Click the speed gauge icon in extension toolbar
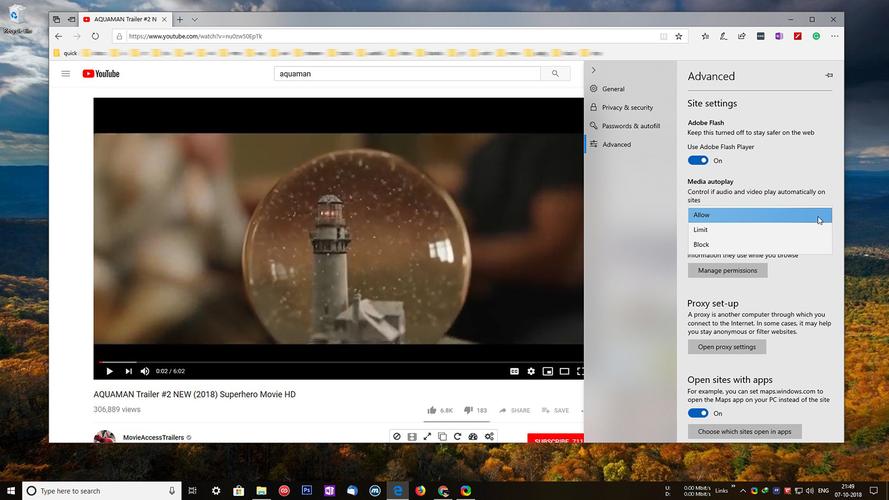 point(473,437)
